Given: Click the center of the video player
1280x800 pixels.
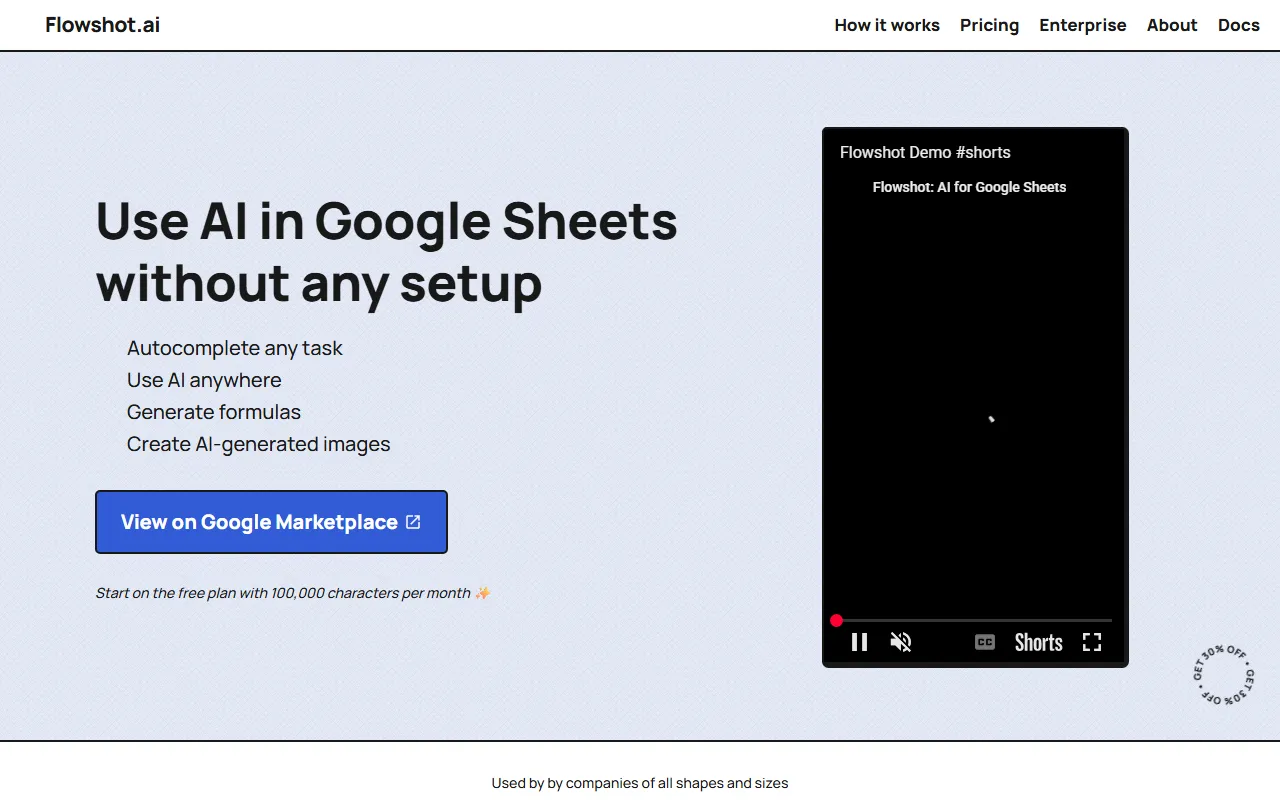Looking at the screenshot, I should 975,400.
